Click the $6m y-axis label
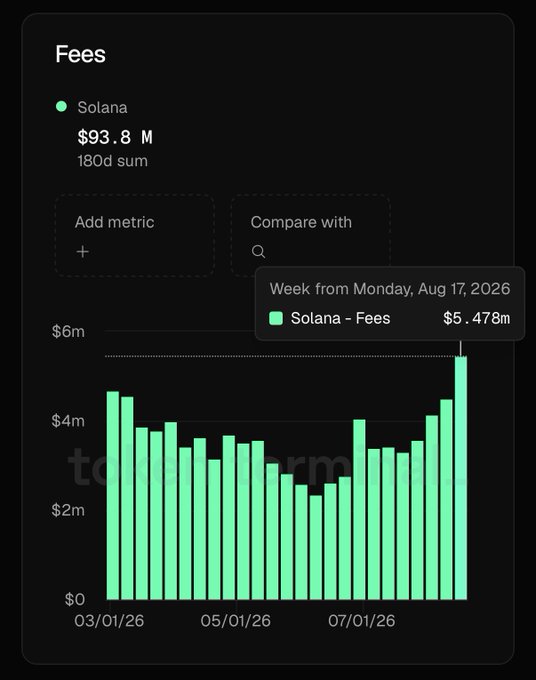 pyautogui.click(x=68, y=332)
